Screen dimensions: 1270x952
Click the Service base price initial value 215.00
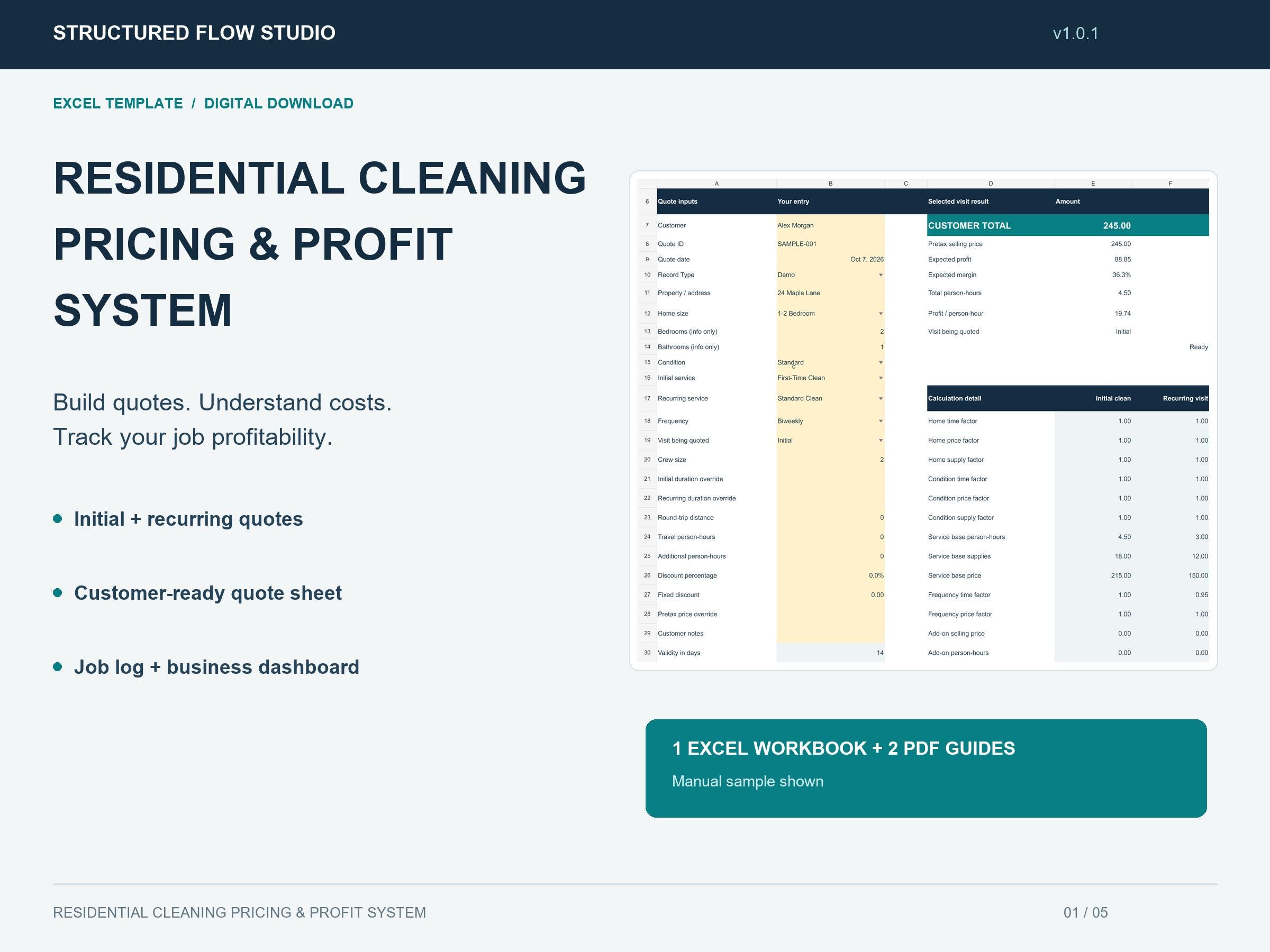[x=1121, y=575]
